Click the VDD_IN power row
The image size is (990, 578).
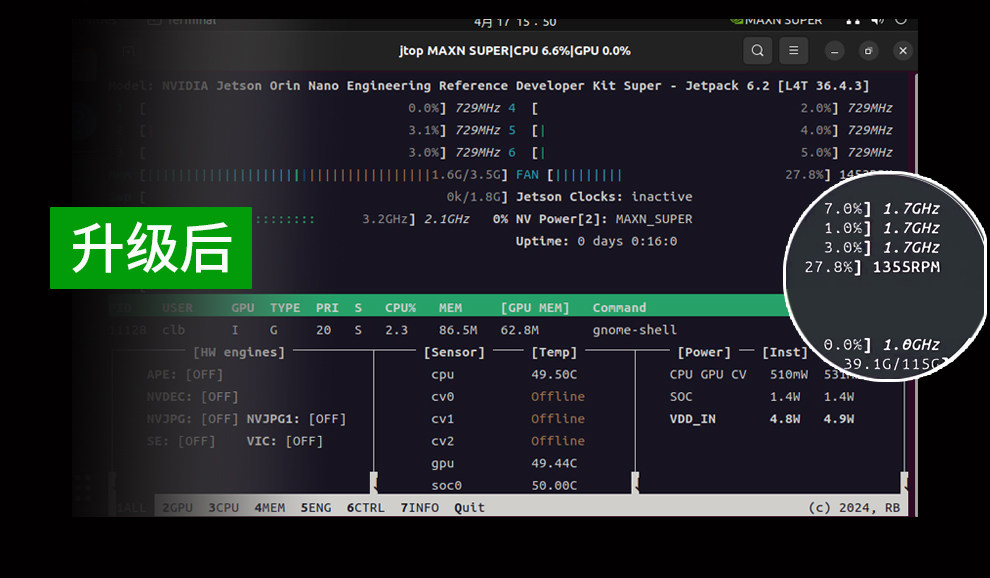pos(762,419)
